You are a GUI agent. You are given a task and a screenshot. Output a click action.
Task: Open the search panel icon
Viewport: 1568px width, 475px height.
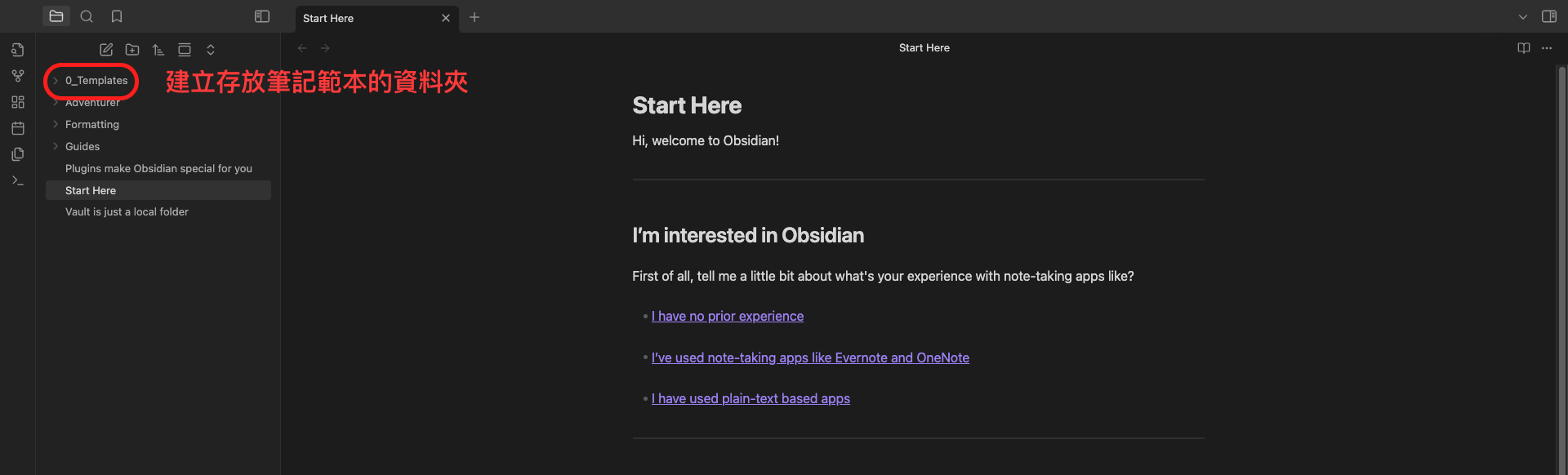(87, 16)
